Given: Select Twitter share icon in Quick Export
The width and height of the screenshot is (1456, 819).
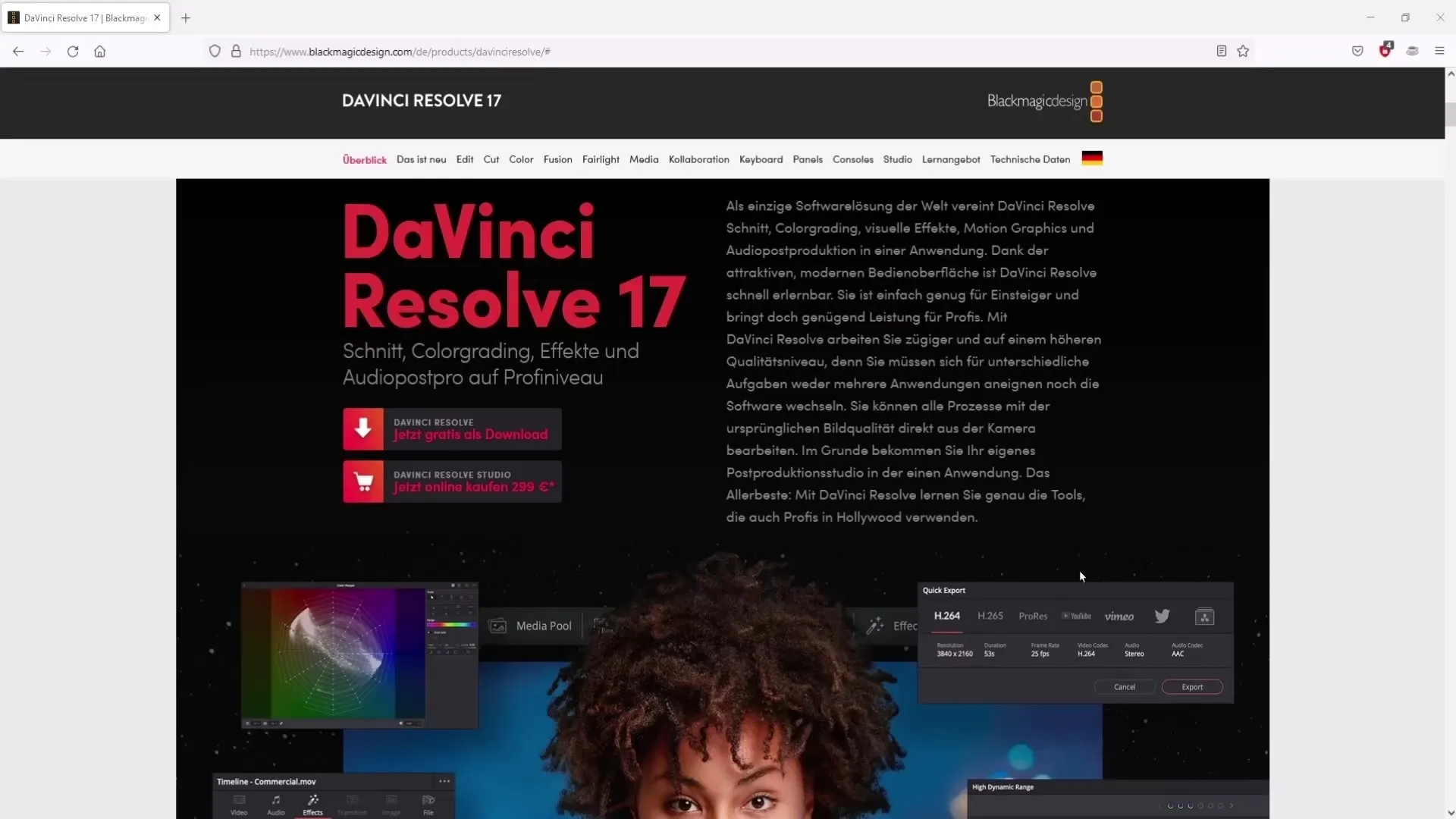Looking at the screenshot, I should point(1162,616).
